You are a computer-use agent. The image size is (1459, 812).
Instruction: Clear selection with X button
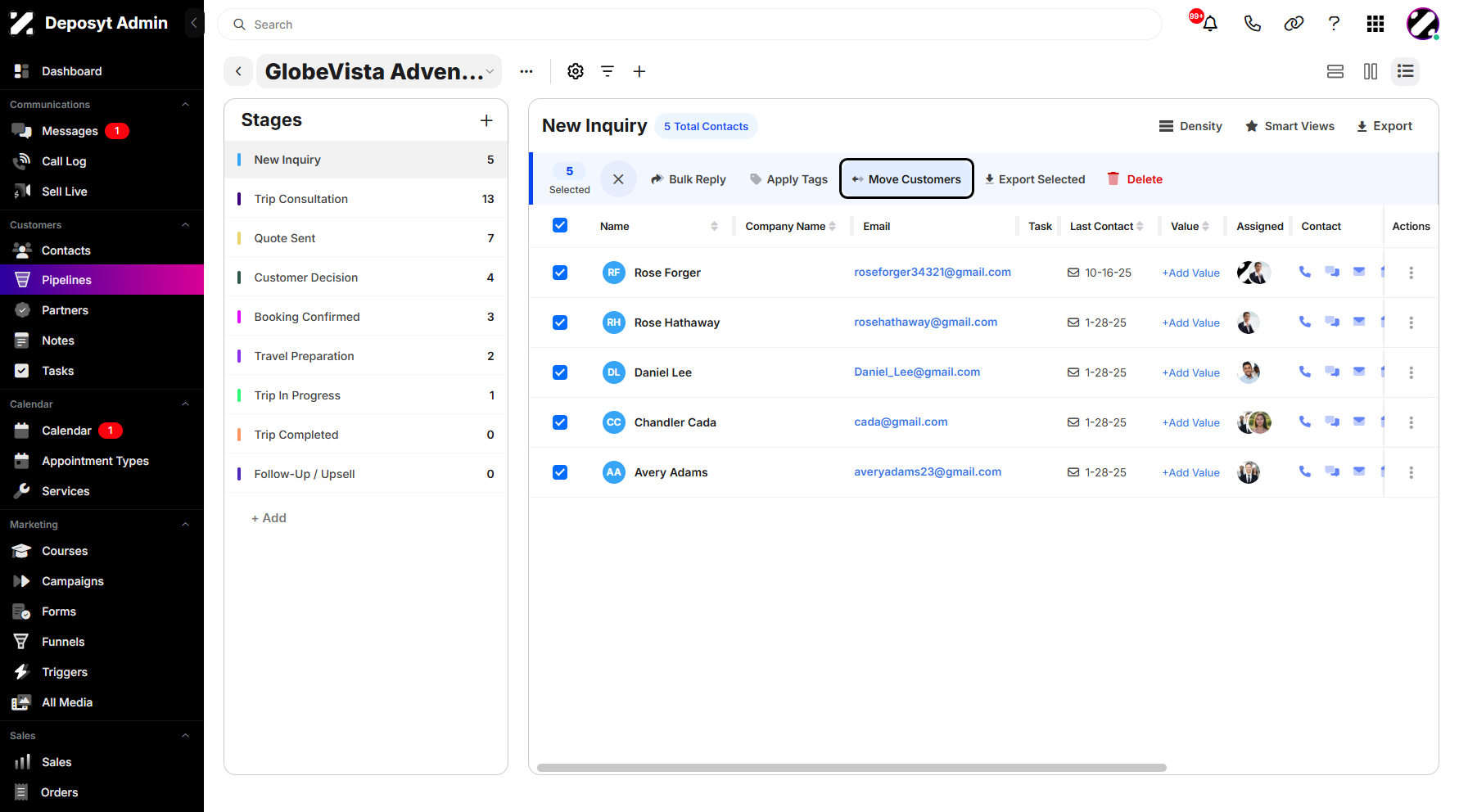point(618,178)
